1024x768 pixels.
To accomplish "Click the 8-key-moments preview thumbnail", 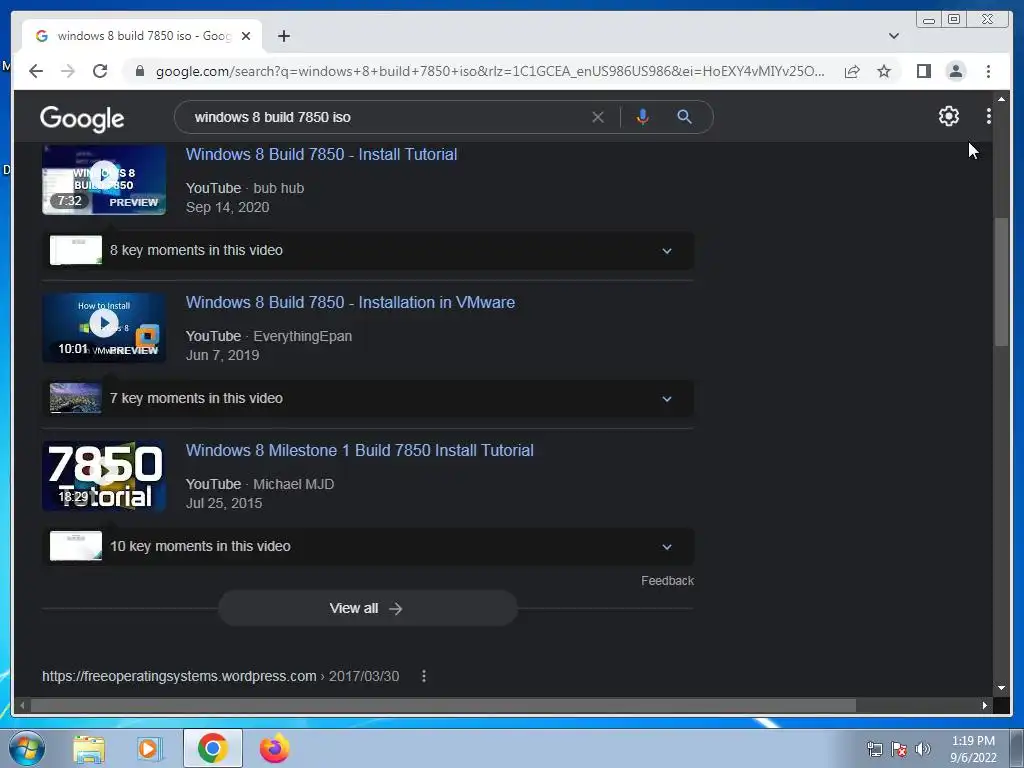I will pyautogui.click(x=76, y=250).
